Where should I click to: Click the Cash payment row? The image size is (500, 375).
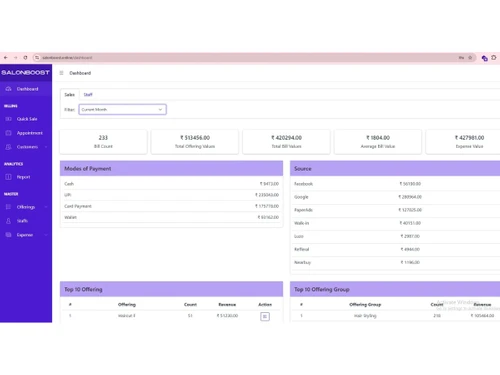(171, 184)
